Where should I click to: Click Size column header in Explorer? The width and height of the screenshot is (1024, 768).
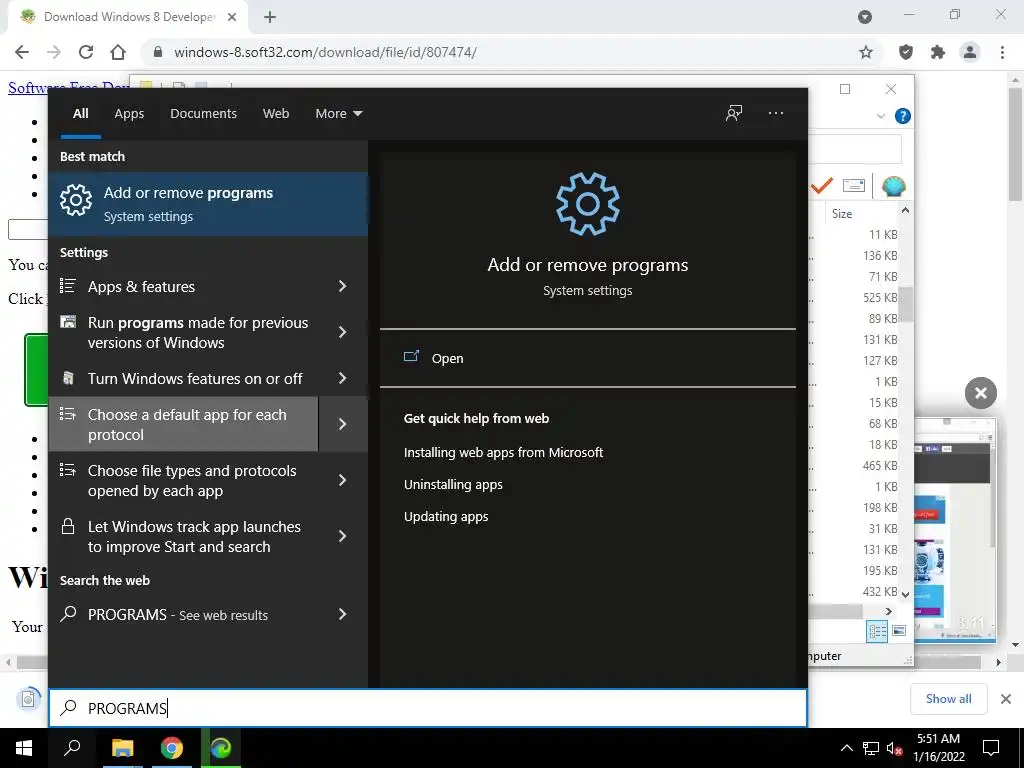tap(842, 214)
